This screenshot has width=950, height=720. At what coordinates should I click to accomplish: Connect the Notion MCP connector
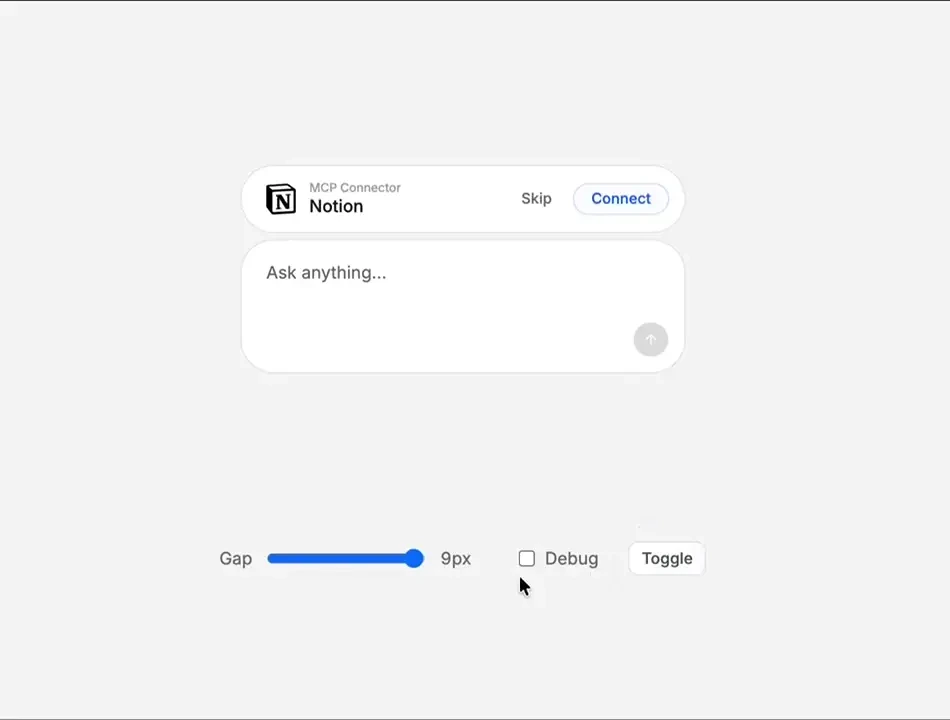(621, 199)
